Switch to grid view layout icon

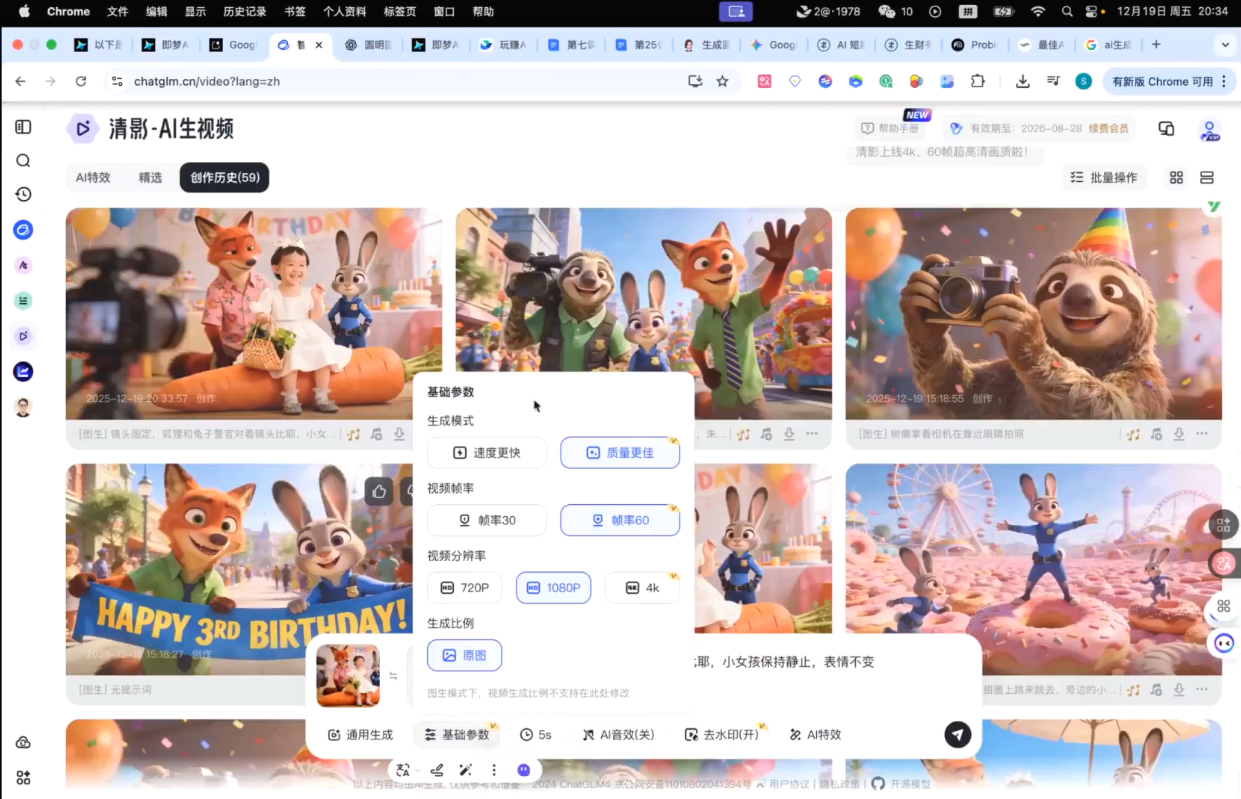coord(1176,177)
